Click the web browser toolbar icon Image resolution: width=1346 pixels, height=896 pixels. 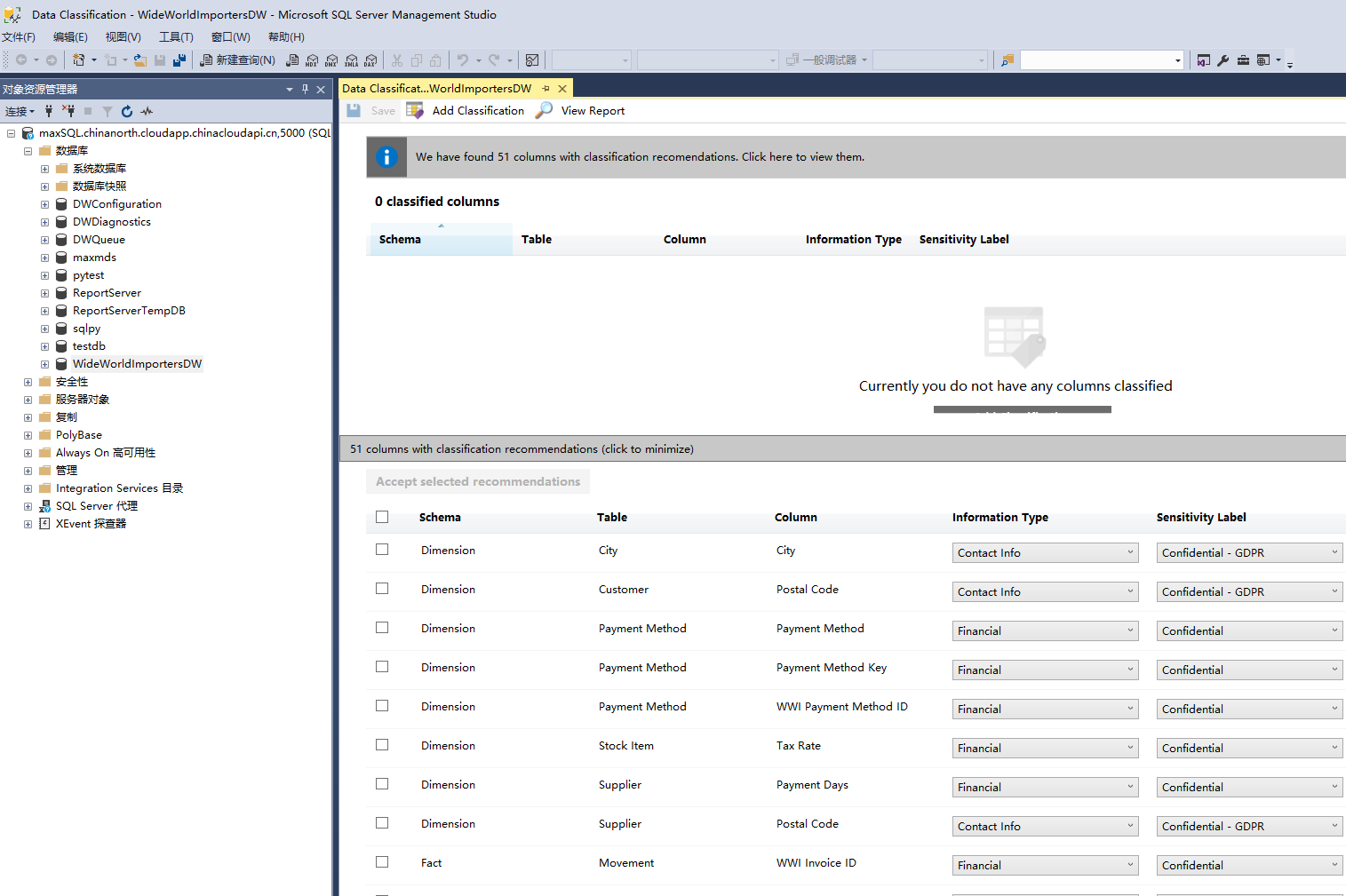coord(1262,60)
